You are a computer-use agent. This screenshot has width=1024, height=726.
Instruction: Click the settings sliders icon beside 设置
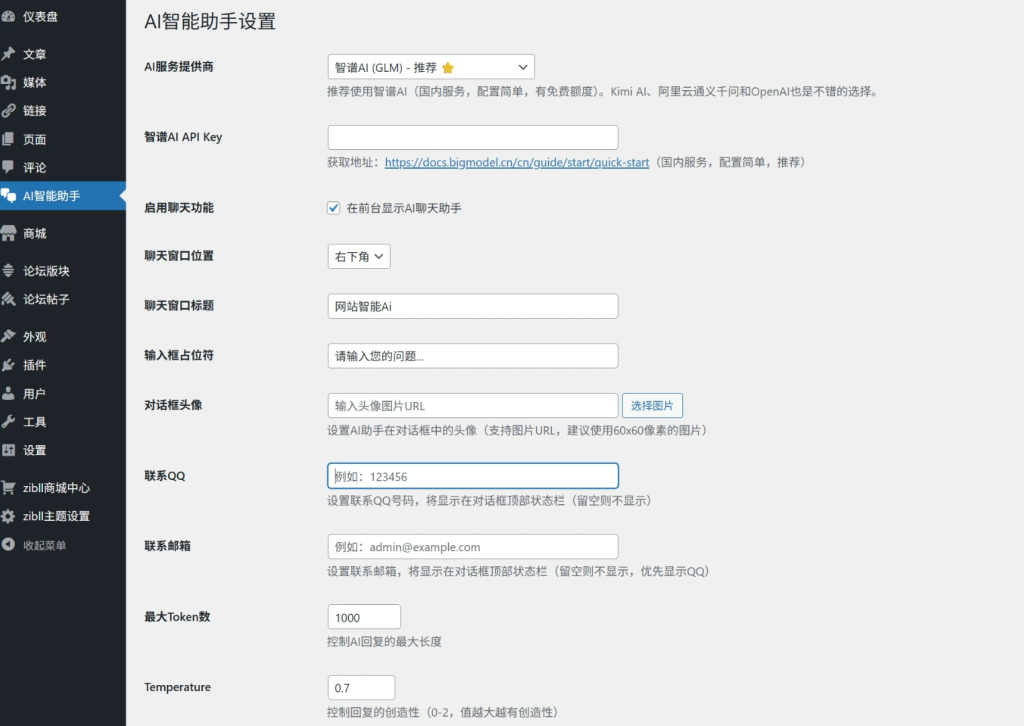pyautogui.click(x=8, y=450)
